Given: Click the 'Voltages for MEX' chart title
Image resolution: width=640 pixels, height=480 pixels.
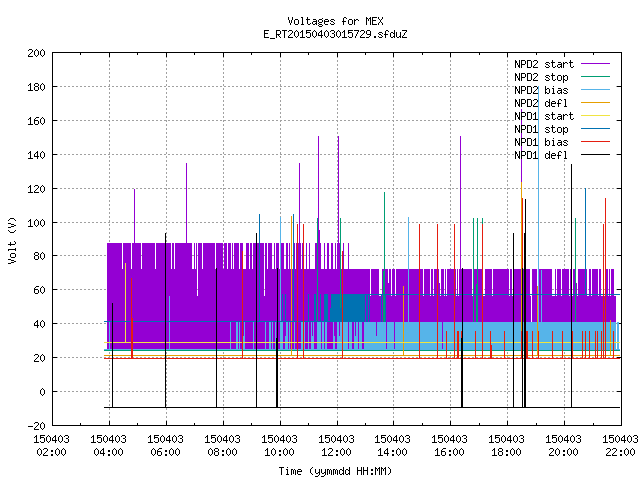Looking at the screenshot, I should tap(335, 21).
